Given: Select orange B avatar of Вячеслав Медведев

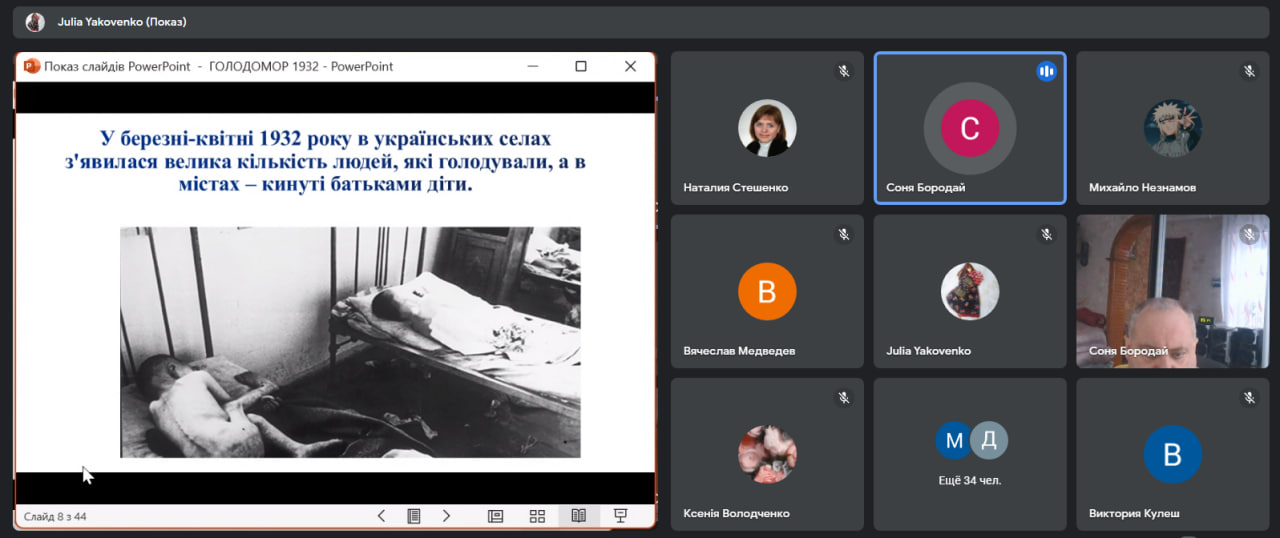Looking at the screenshot, I should coord(767,291).
